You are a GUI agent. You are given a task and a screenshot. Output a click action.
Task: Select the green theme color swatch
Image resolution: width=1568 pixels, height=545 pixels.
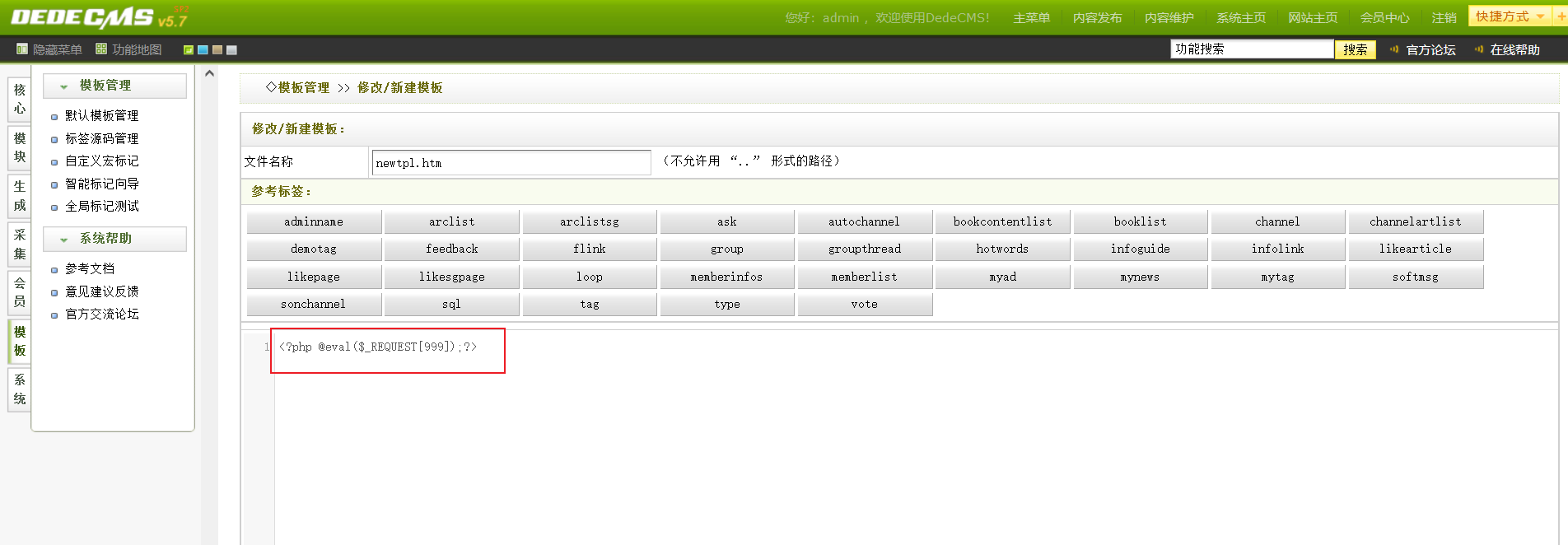click(189, 50)
